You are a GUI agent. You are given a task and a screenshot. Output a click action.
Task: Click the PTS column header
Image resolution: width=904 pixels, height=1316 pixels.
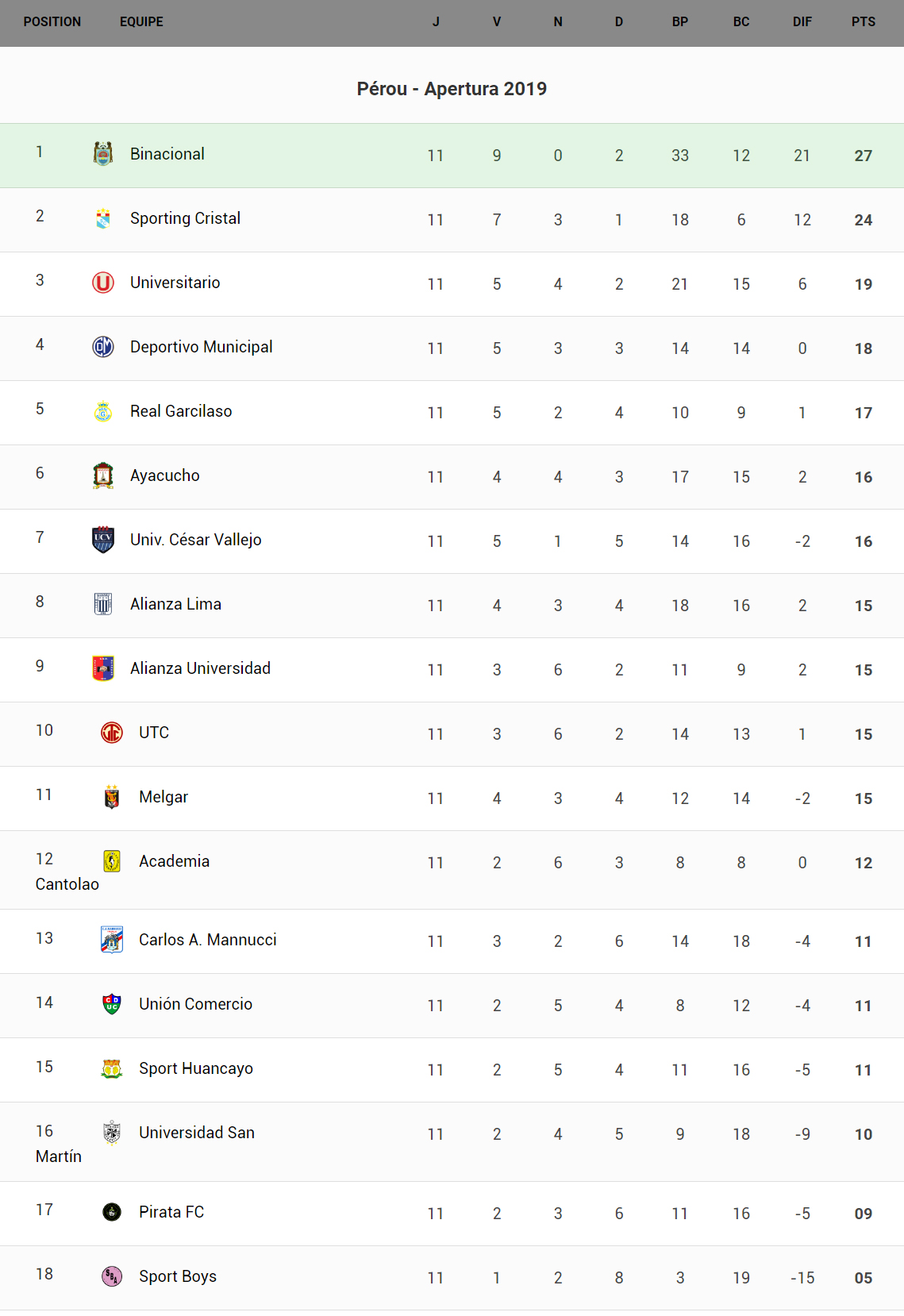864,22
